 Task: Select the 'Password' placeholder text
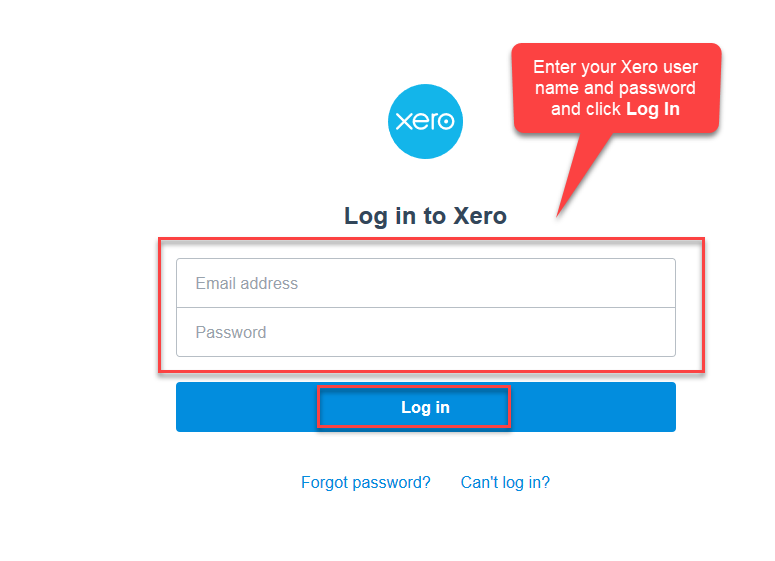click(231, 332)
